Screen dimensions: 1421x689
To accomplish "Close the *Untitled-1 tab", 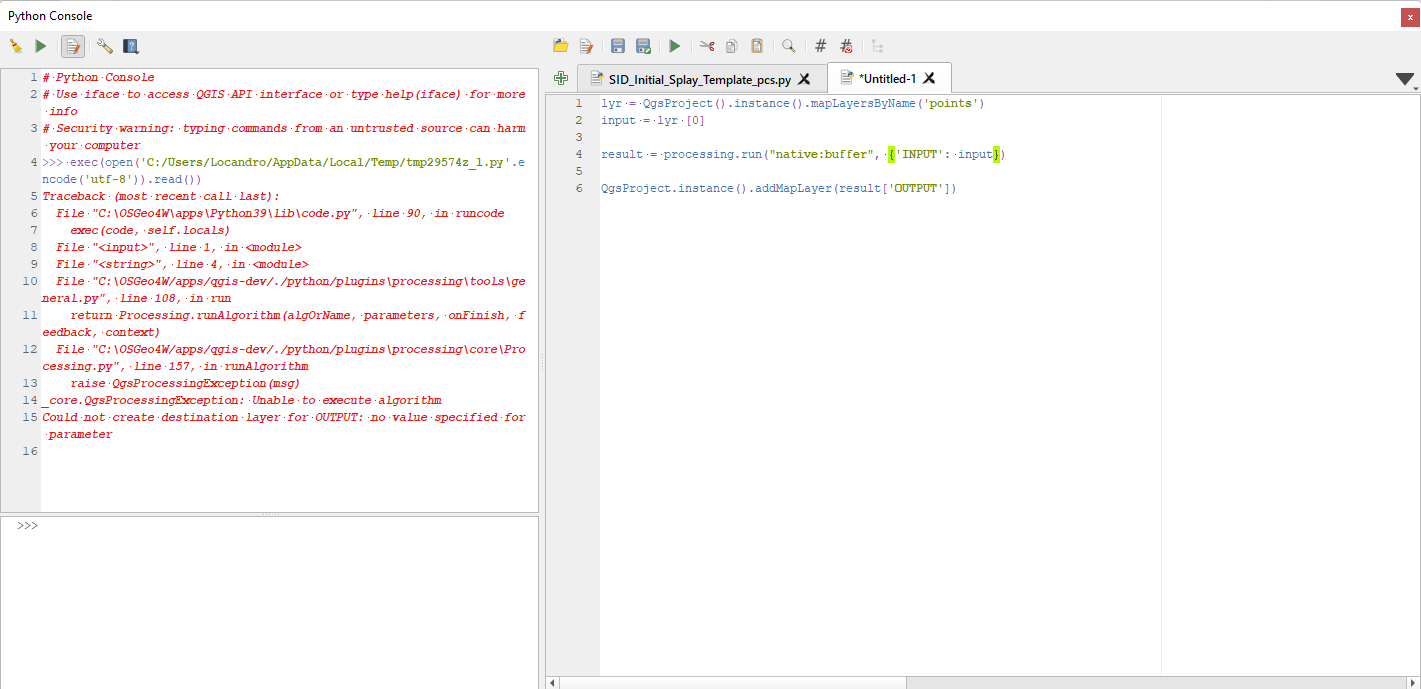I will [929, 78].
